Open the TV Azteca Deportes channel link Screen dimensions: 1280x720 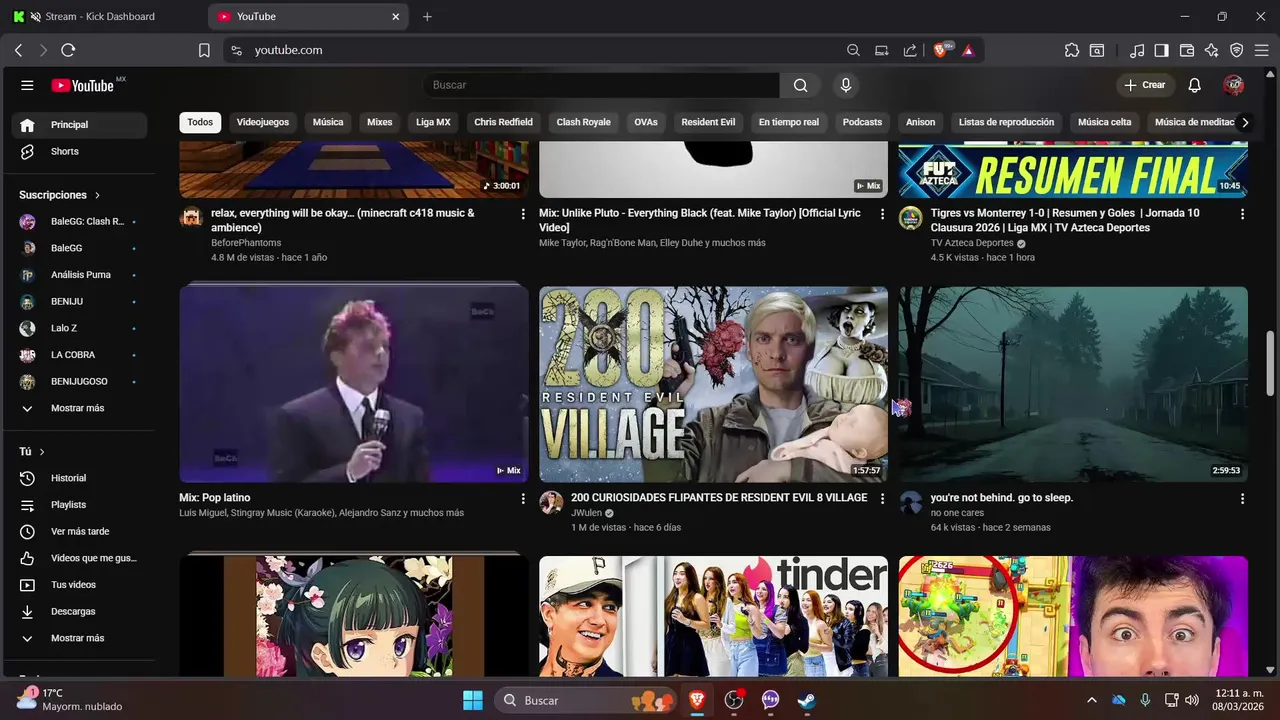coord(972,243)
